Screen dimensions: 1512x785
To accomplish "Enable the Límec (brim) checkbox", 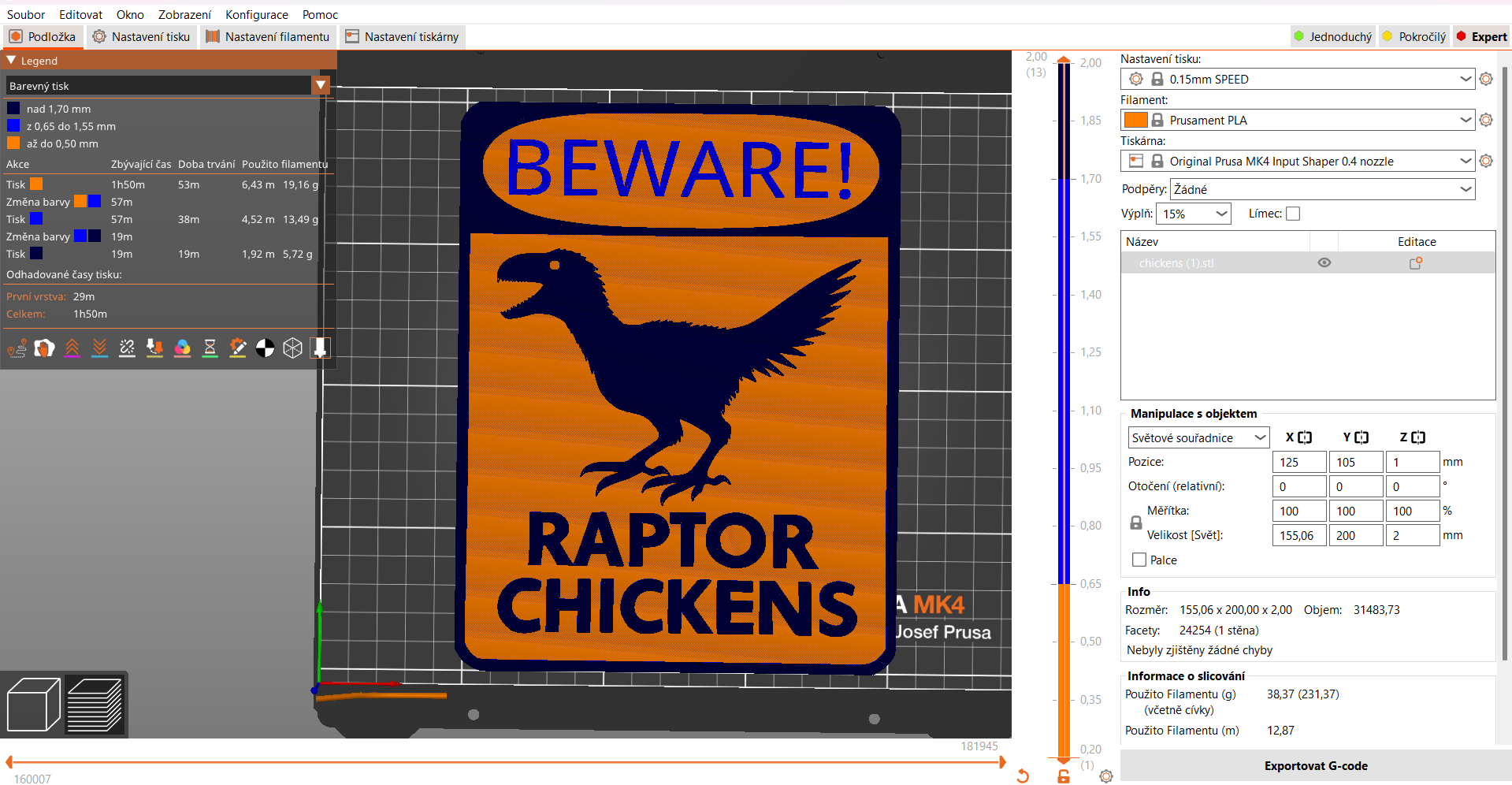I will point(1292,213).
